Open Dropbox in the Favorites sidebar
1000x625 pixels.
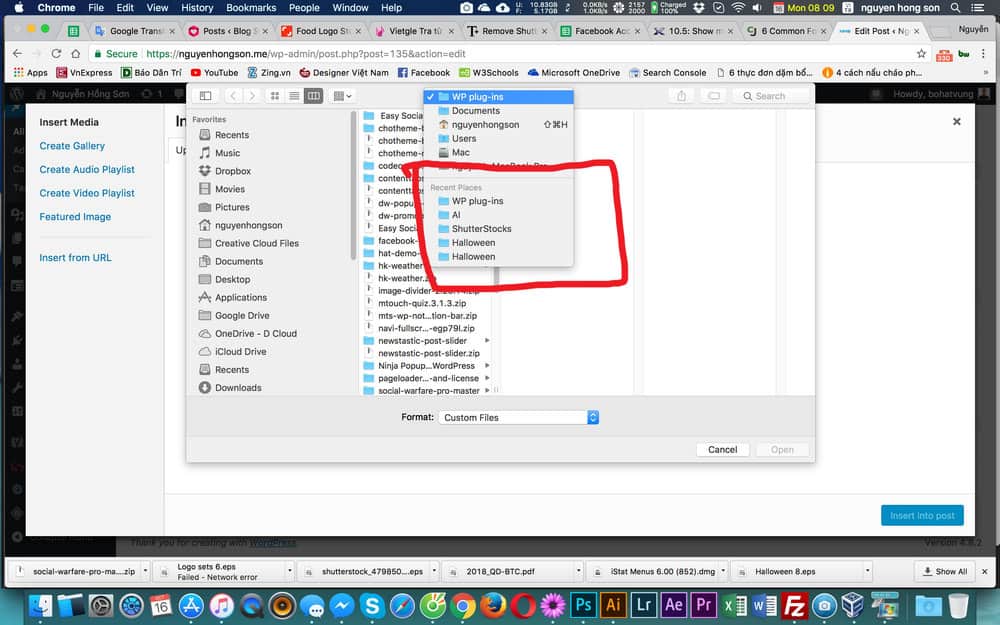tap(232, 171)
